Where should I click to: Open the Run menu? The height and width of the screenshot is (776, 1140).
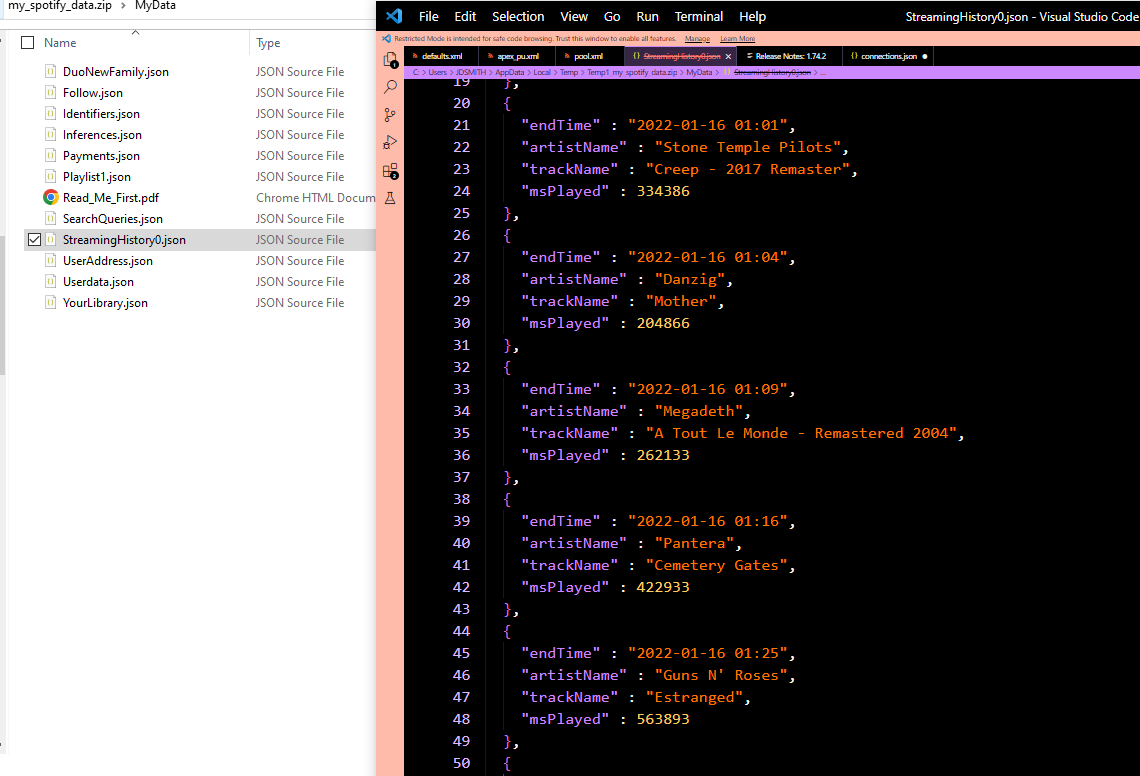[x=647, y=16]
